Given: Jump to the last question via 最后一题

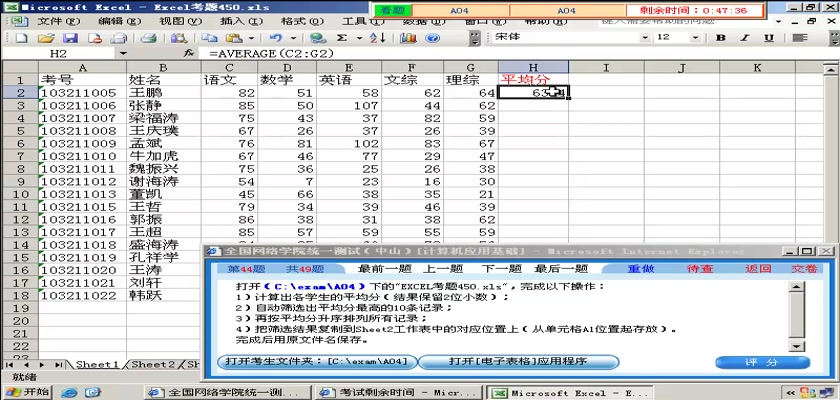Looking at the screenshot, I should point(561,269).
